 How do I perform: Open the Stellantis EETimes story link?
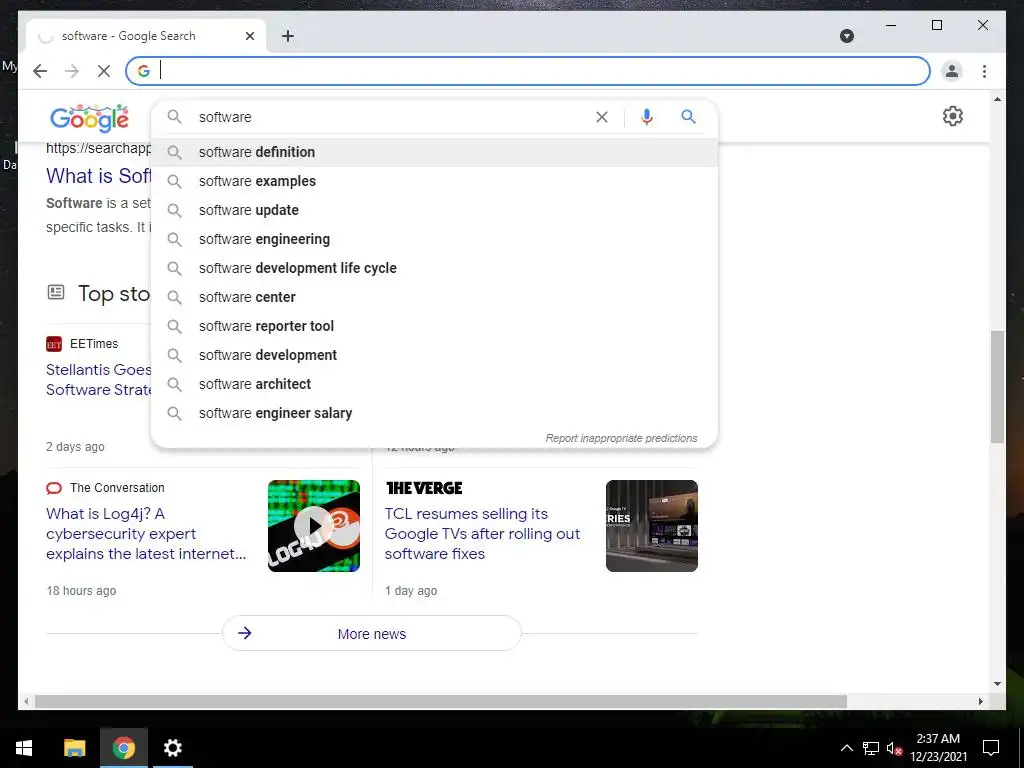(x=99, y=379)
